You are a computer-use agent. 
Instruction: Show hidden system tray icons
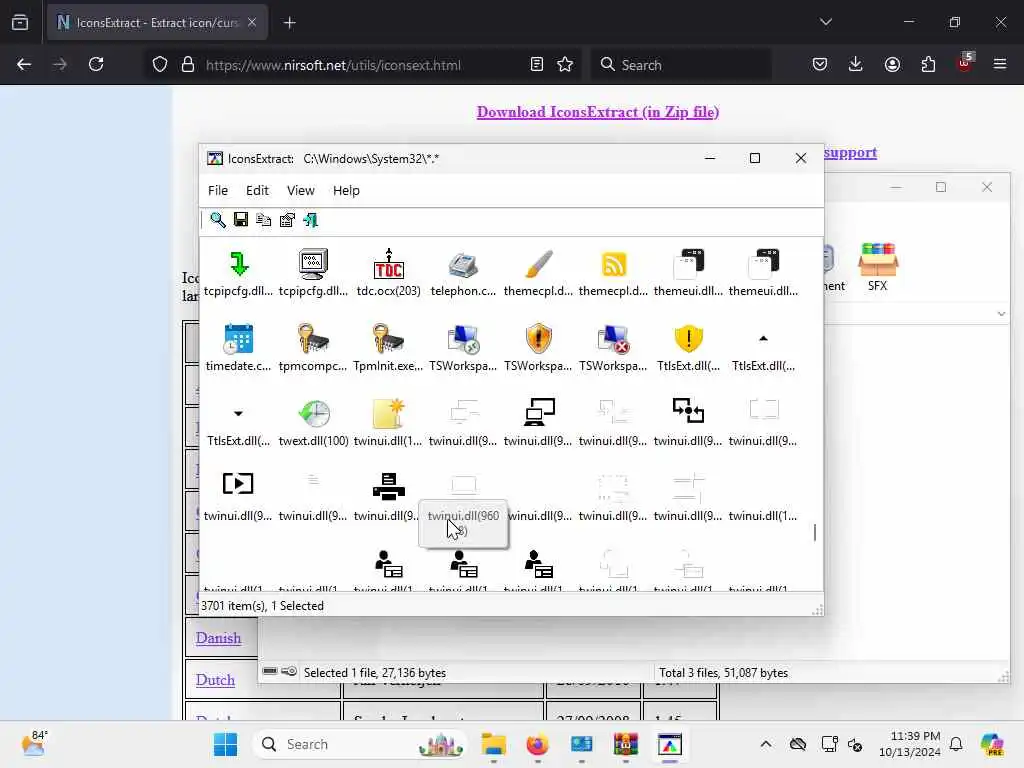[x=766, y=744]
